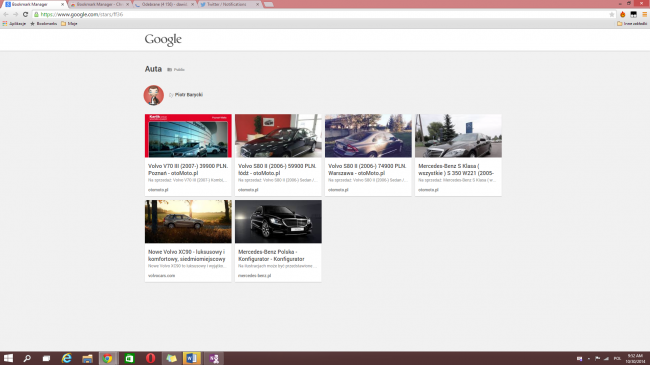Open the Volvo S80 II Warszawa card thumbnail
Viewport: 650px width, 365px height.
pos(368,136)
